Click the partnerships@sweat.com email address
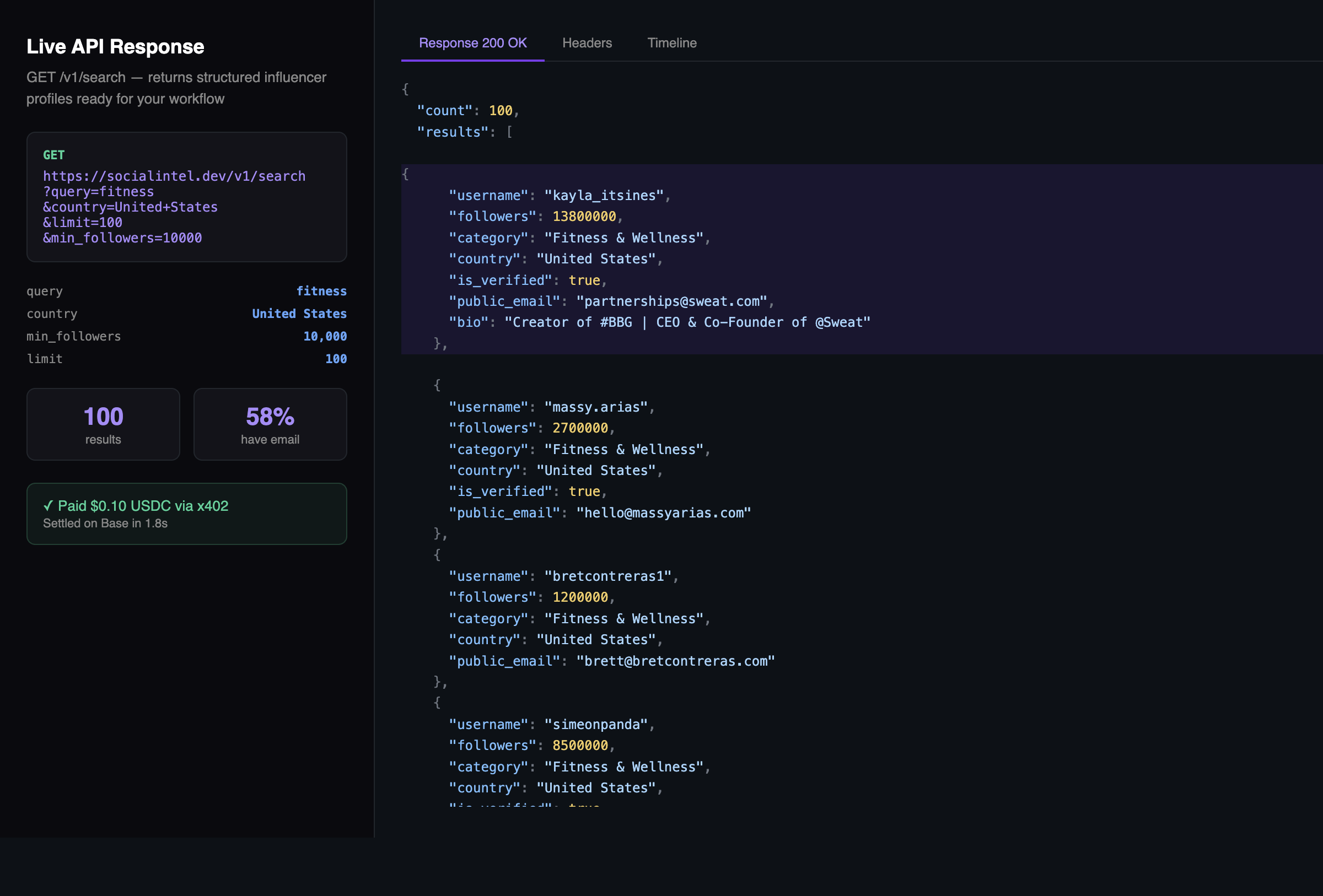The width and height of the screenshot is (1323, 896). click(672, 301)
